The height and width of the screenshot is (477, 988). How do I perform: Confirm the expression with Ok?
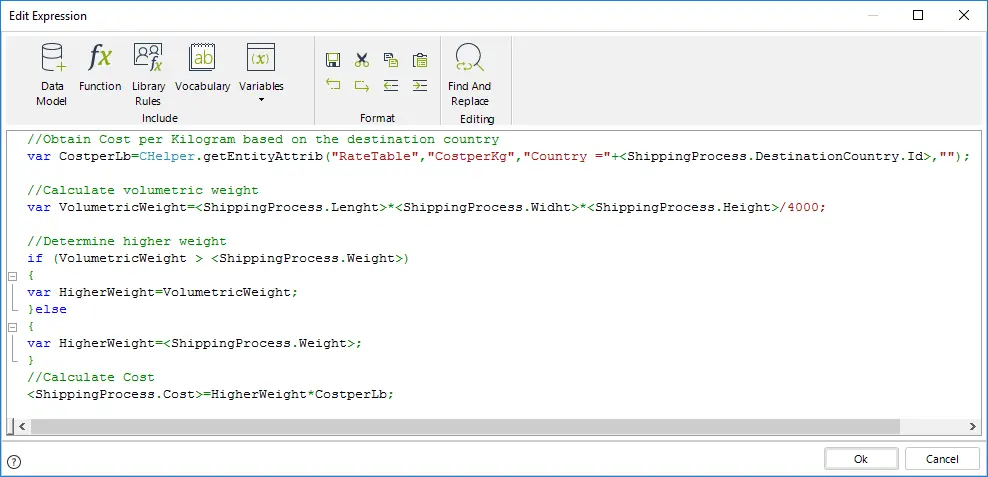(861, 459)
